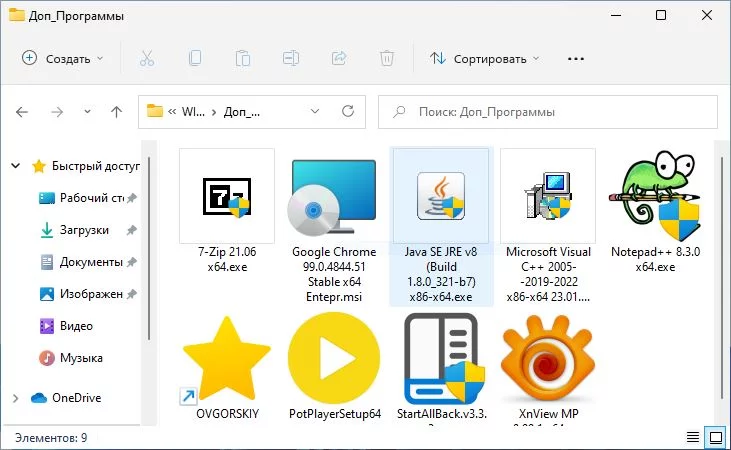
Task: Select the Google Chrome msi installer icon
Action: 333,198
